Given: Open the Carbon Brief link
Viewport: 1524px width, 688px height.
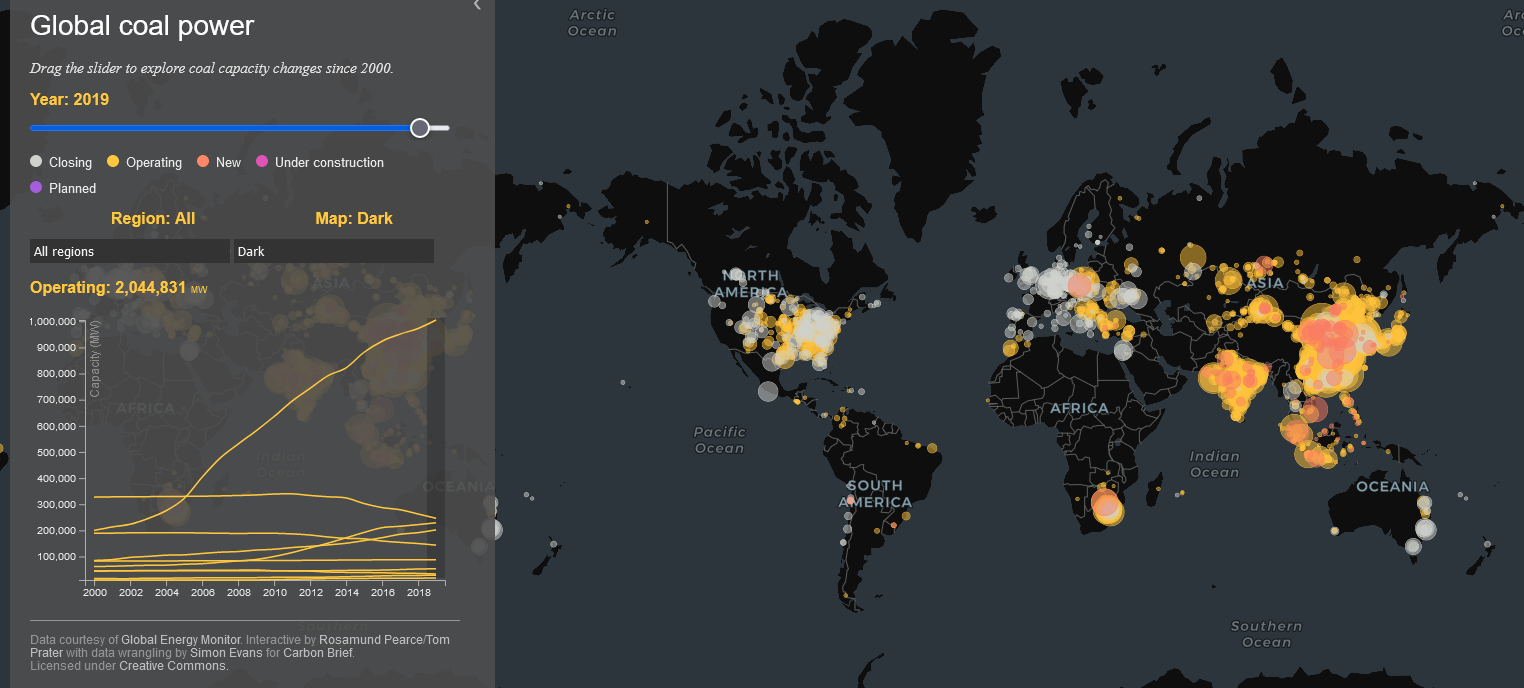Looking at the screenshot, I should point(318,653).
